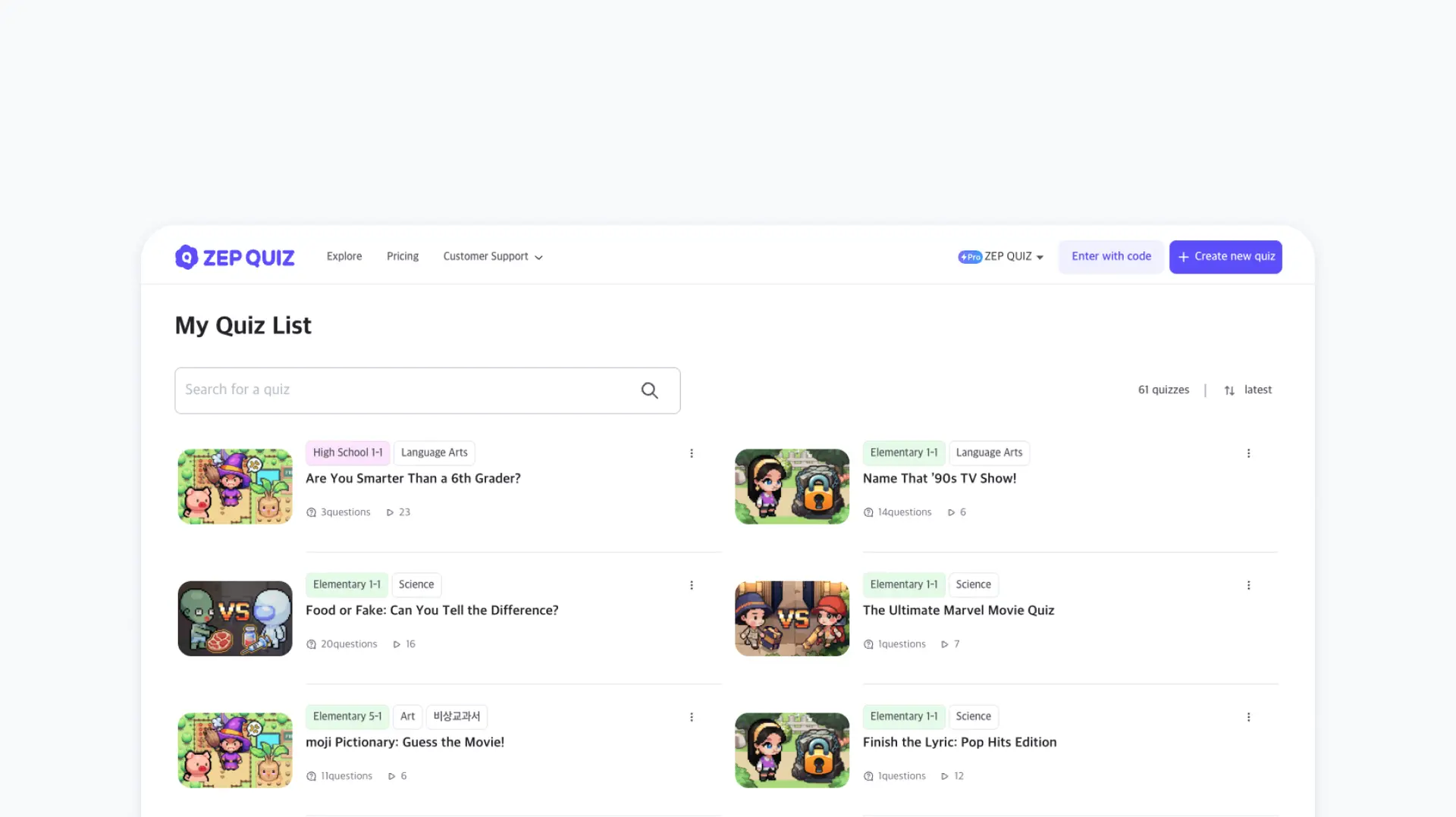Viewport: 1456px width, 817px height.
Task: Change sort order from latest
Action: coord(1257,390)
